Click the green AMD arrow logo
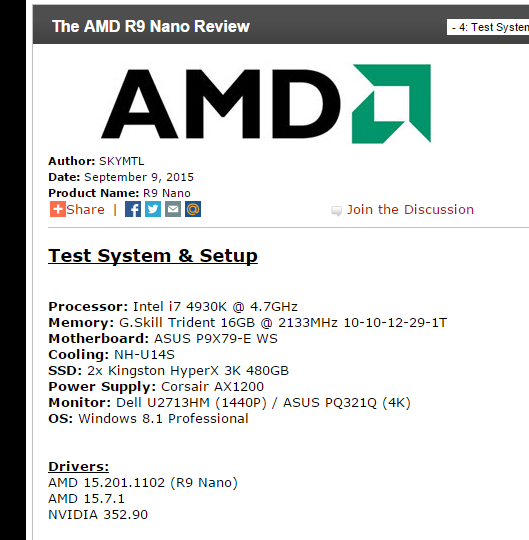The width and height of the screenshot is (529, 540). 391,104
